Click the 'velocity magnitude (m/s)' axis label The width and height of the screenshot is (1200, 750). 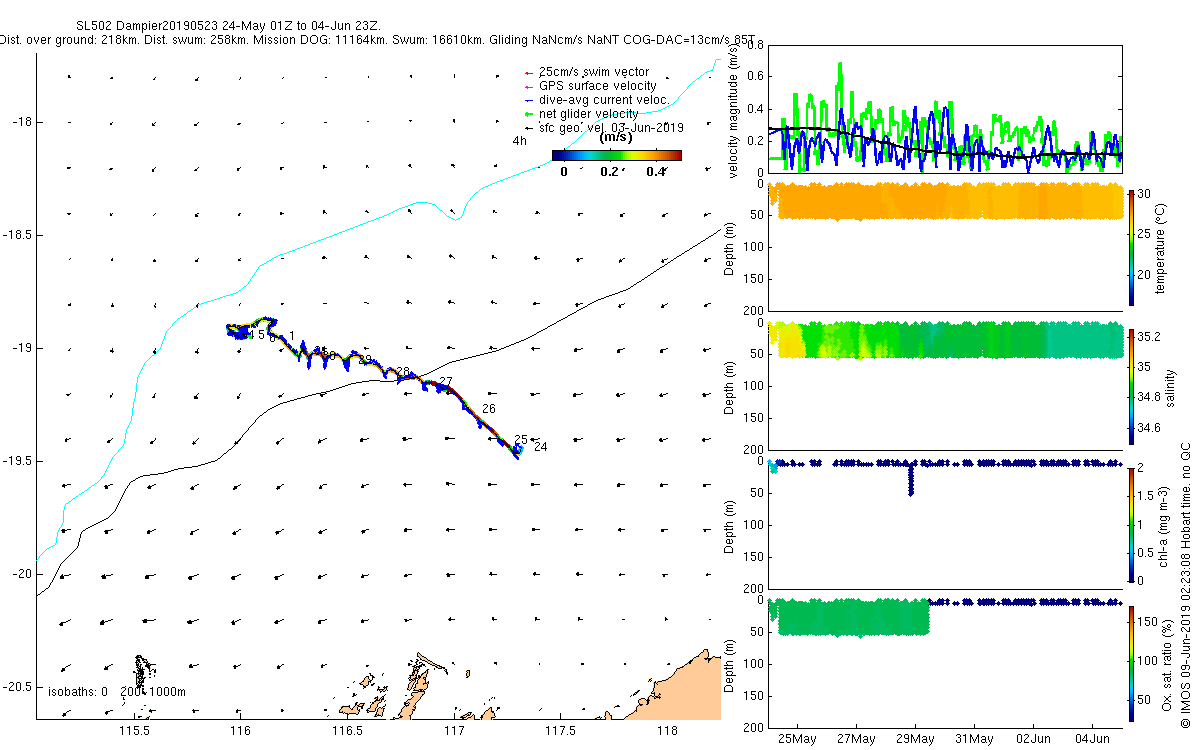tap(735, 110)
